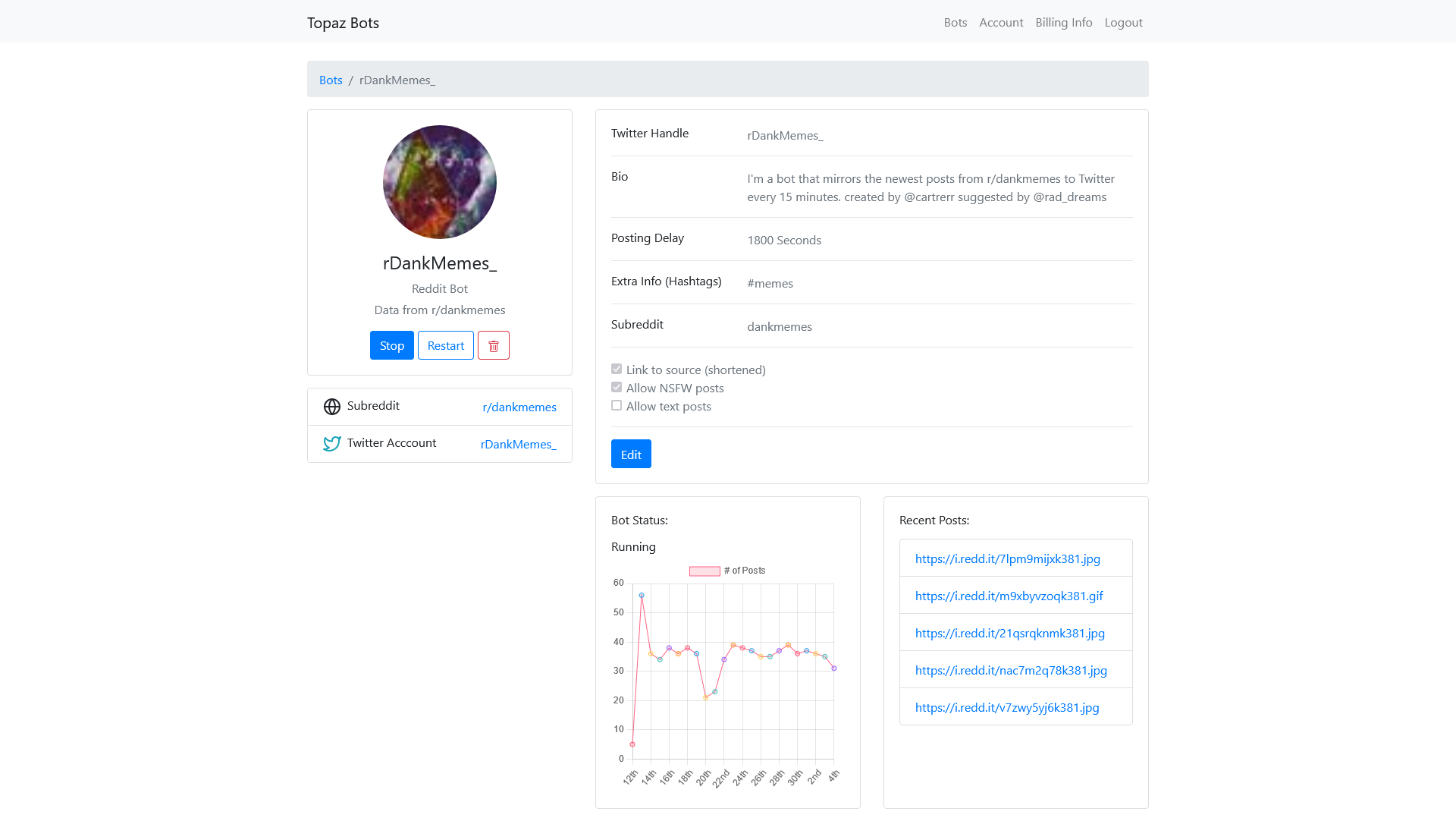Click 'Data from r/dankmemes' text
1456x821 pixels.
tap(440, 310)
